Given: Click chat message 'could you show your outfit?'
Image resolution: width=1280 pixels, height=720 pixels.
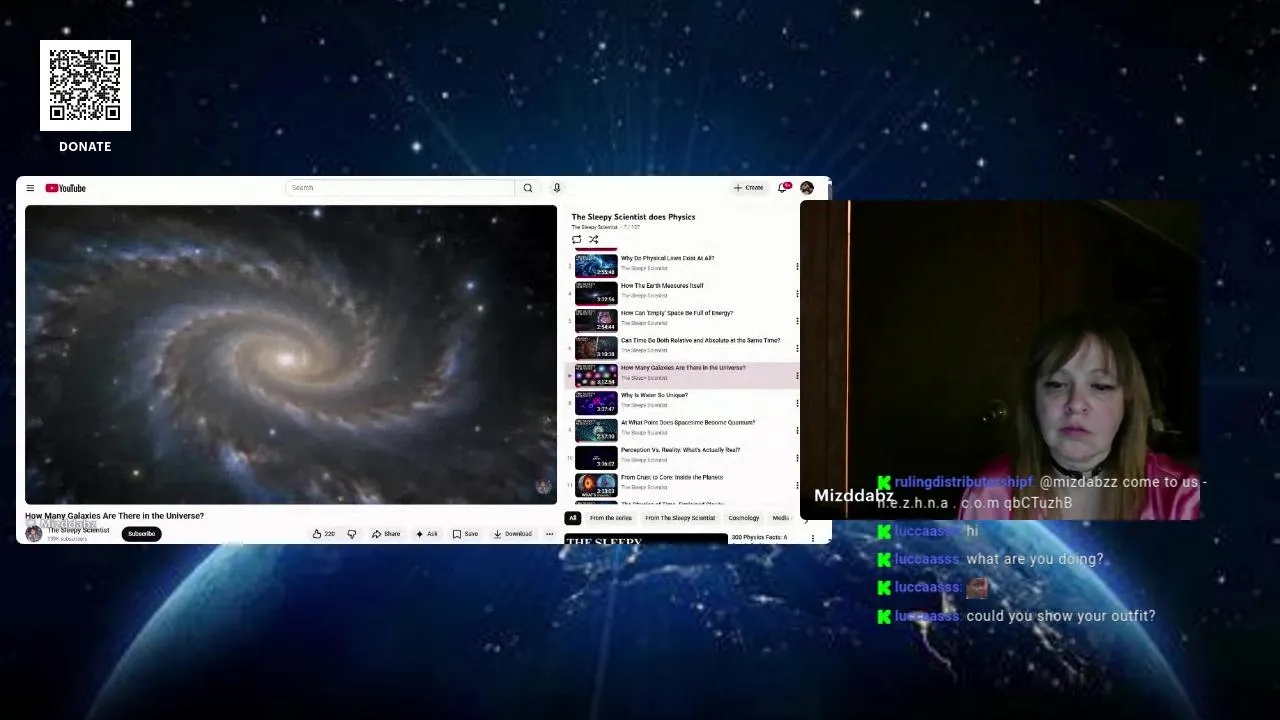Looking at the screenshot, I should point(1061,616).
